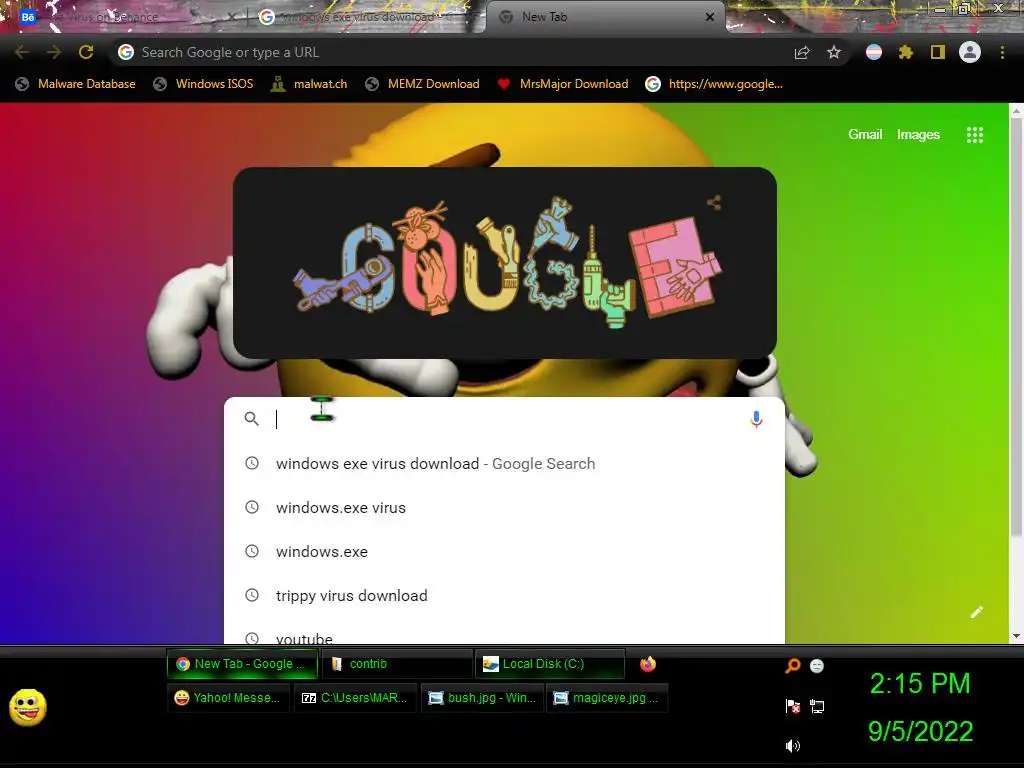Open the https://www.google... bookmark

[714, 84]
